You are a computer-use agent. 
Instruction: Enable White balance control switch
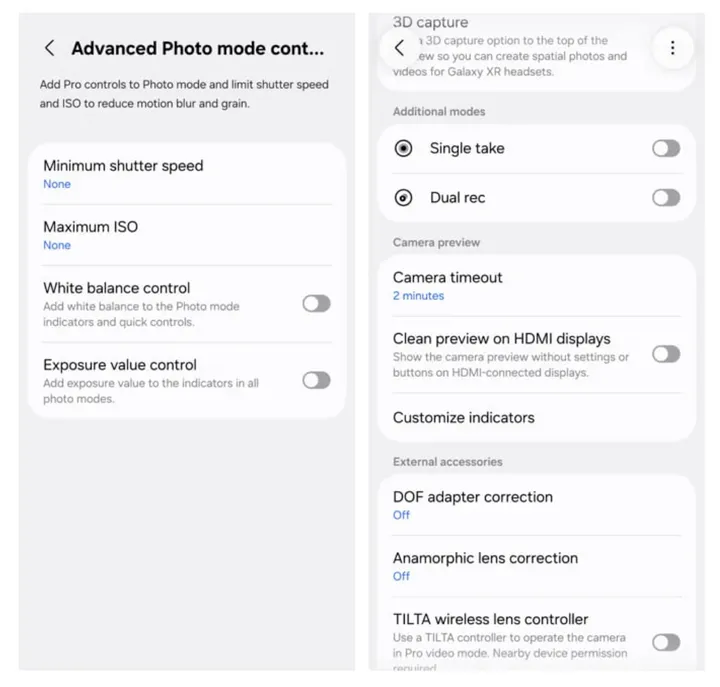316,303
